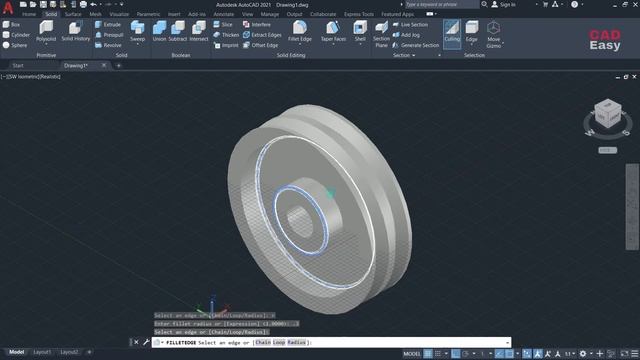This screenshot has width=640, height=360.
Task: Open the status bar customization menu
Action: (635, 353)
